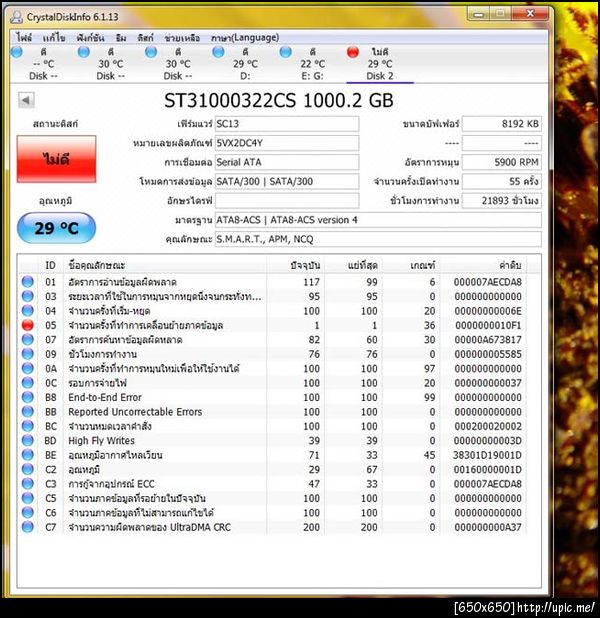Screen dimensions: 600x618
Task: Click the status orb of attribute BB
Action: [28, 411]
